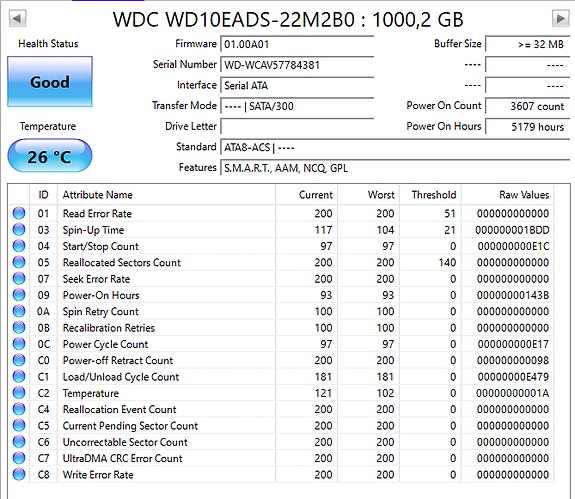Click status orb for Read Error Rate
The height and width of the screenshot is (499, 575).
tap(19, 213)
